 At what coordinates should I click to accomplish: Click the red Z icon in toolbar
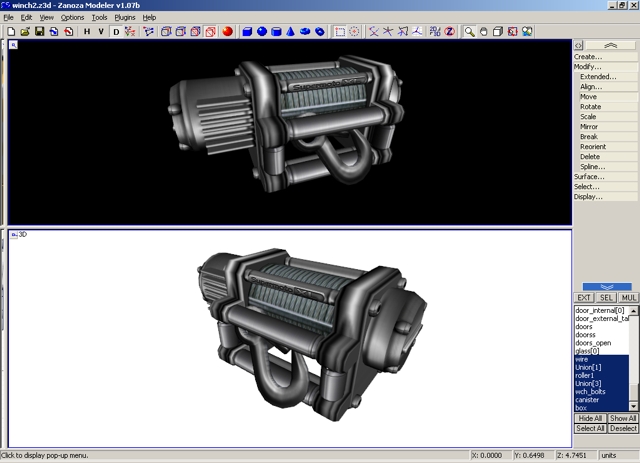point(450,32)
